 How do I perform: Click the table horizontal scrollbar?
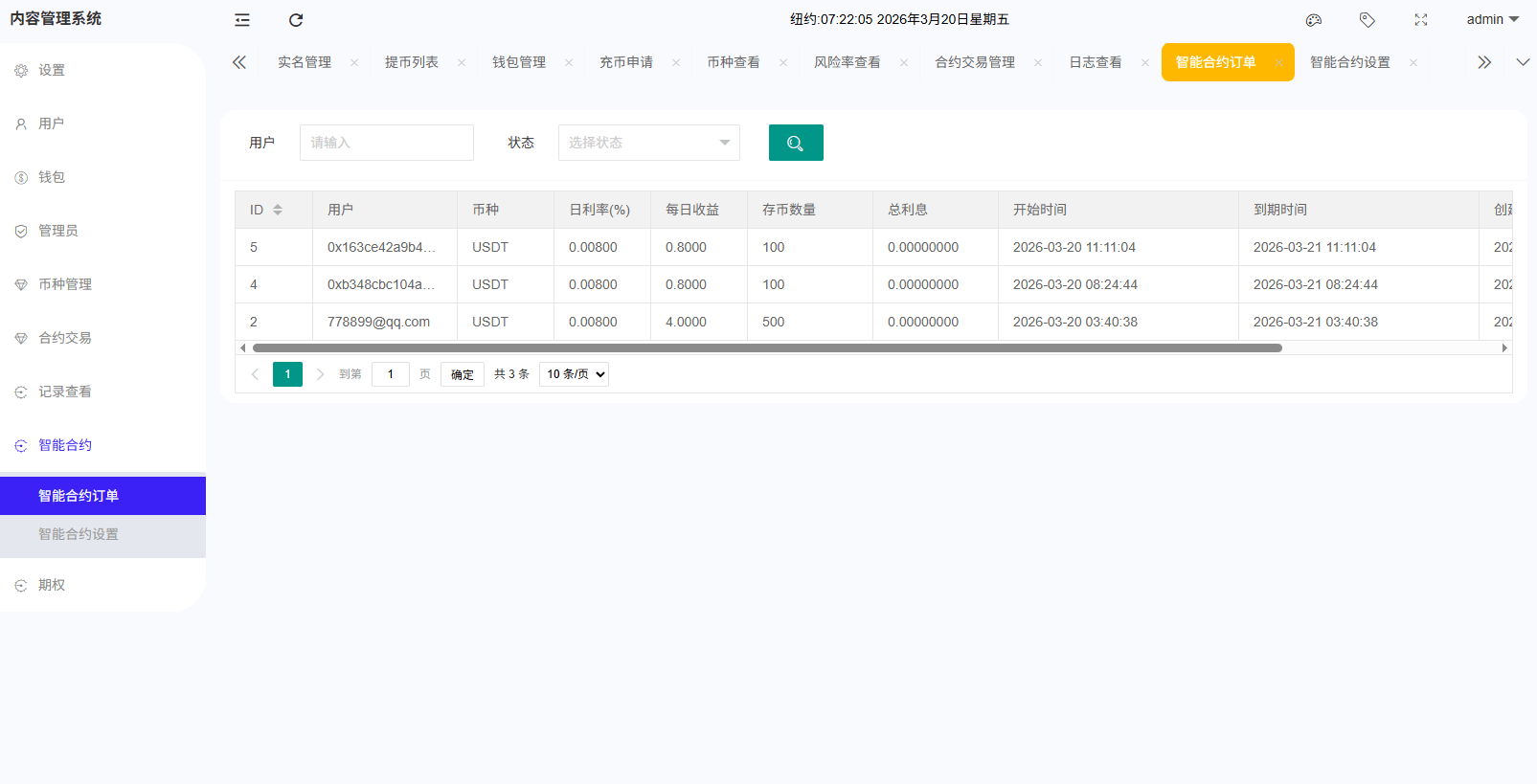coord(766,347)
